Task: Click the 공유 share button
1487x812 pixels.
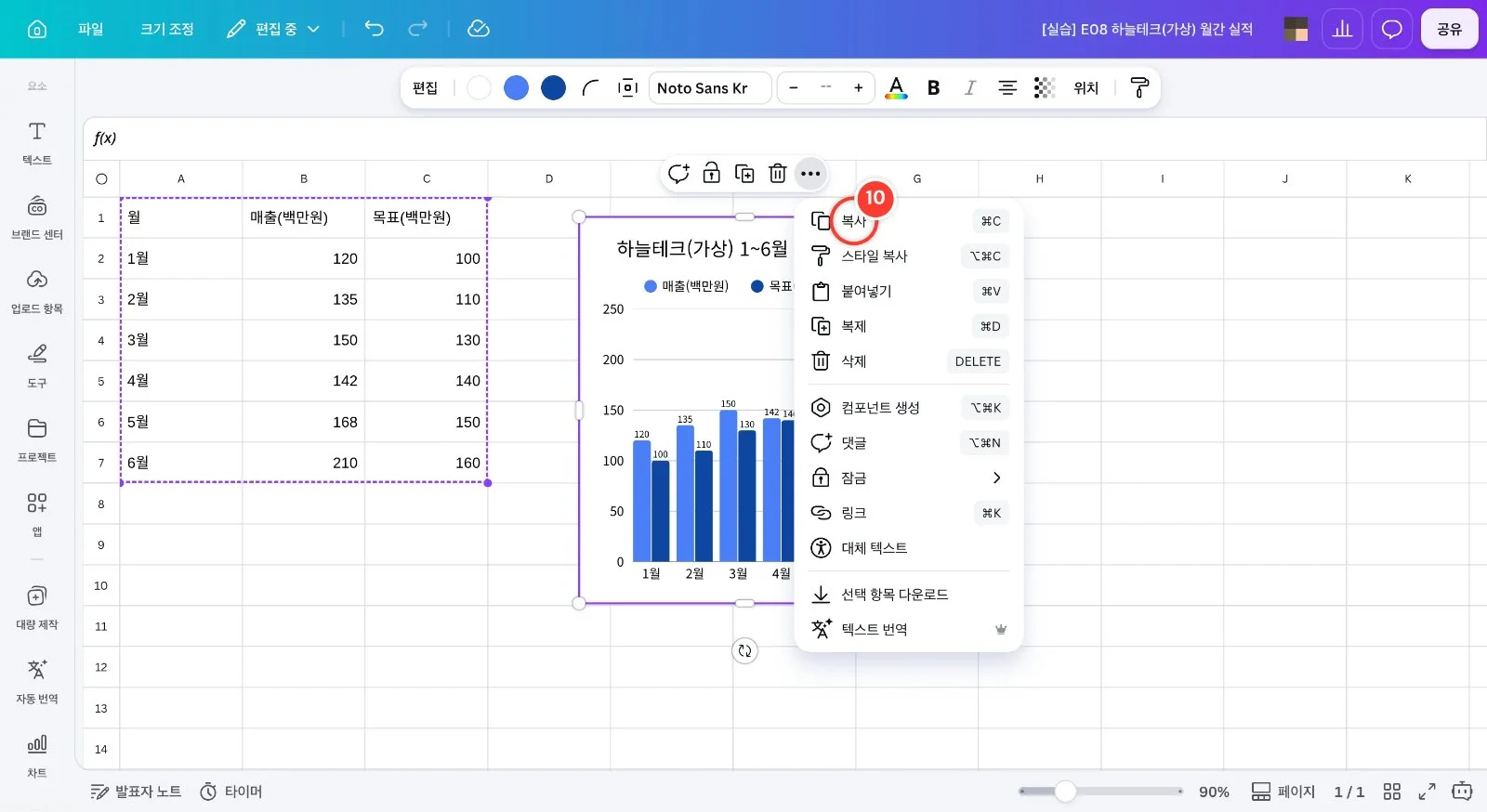Action: click(x=1450, y=29)
